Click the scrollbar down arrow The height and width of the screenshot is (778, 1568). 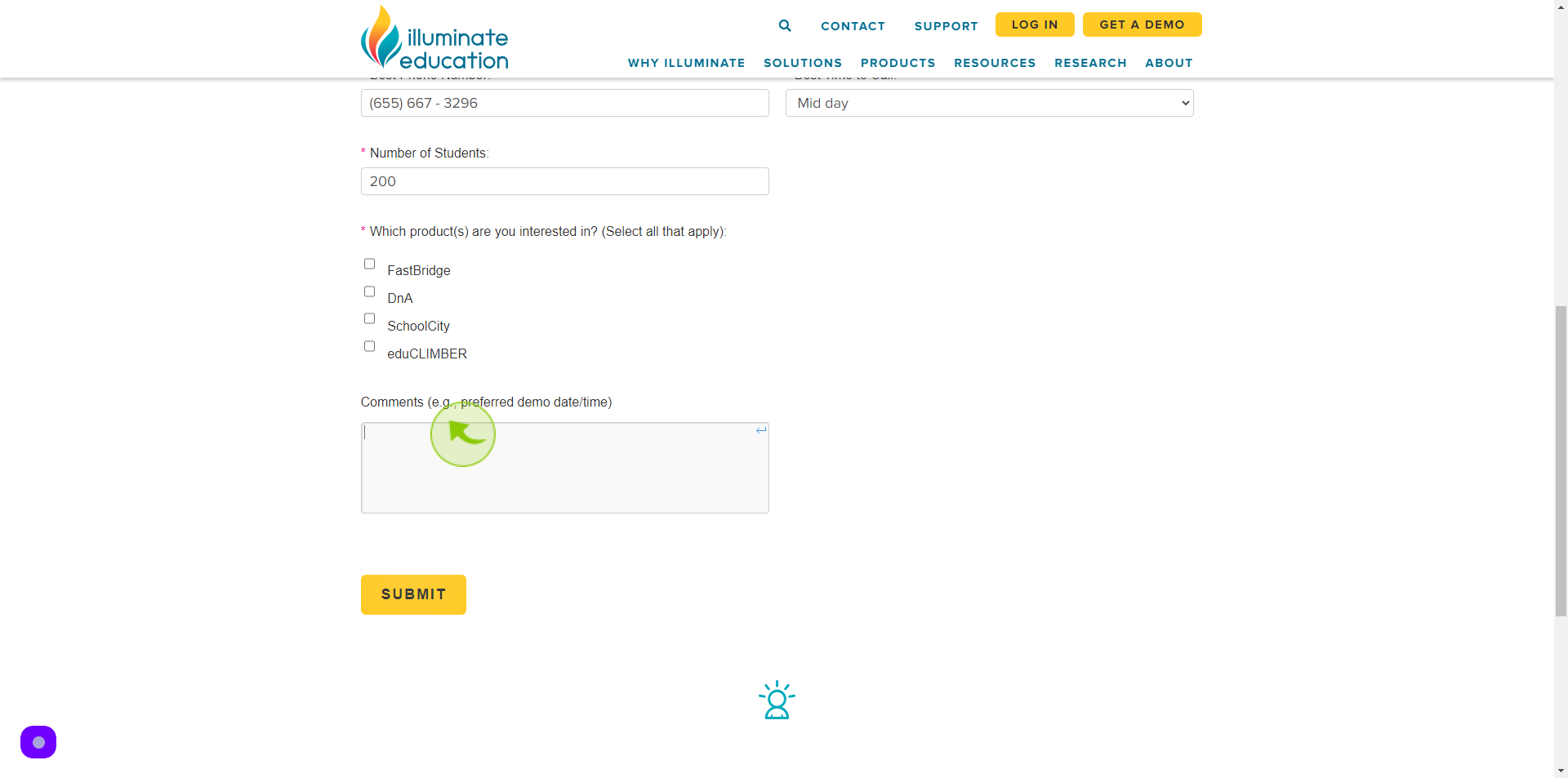pos(1561,770)
